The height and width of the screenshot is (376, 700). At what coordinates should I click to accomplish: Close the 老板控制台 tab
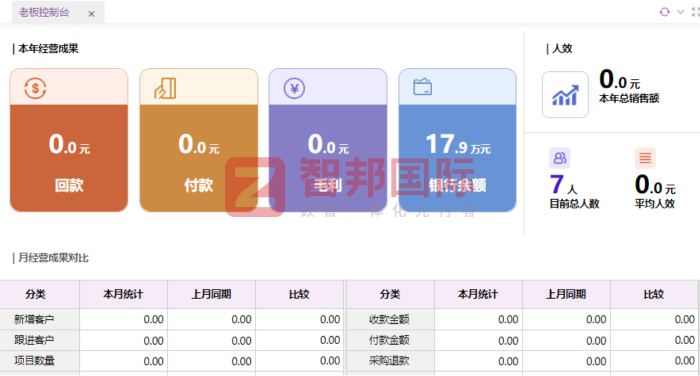coord(92,14)
